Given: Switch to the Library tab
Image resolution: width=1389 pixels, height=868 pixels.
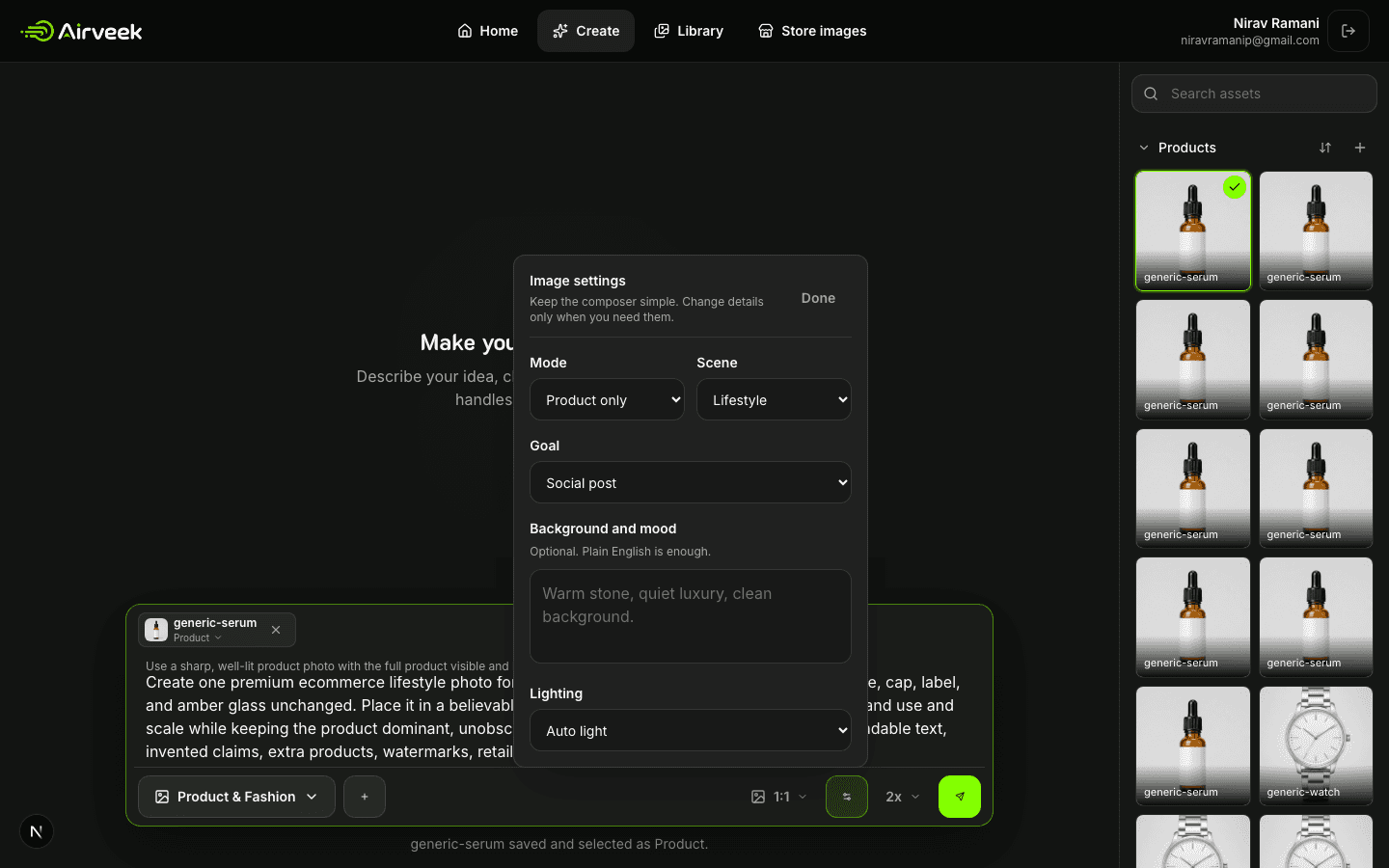Looking at the screenshot, I should (689, 31).
